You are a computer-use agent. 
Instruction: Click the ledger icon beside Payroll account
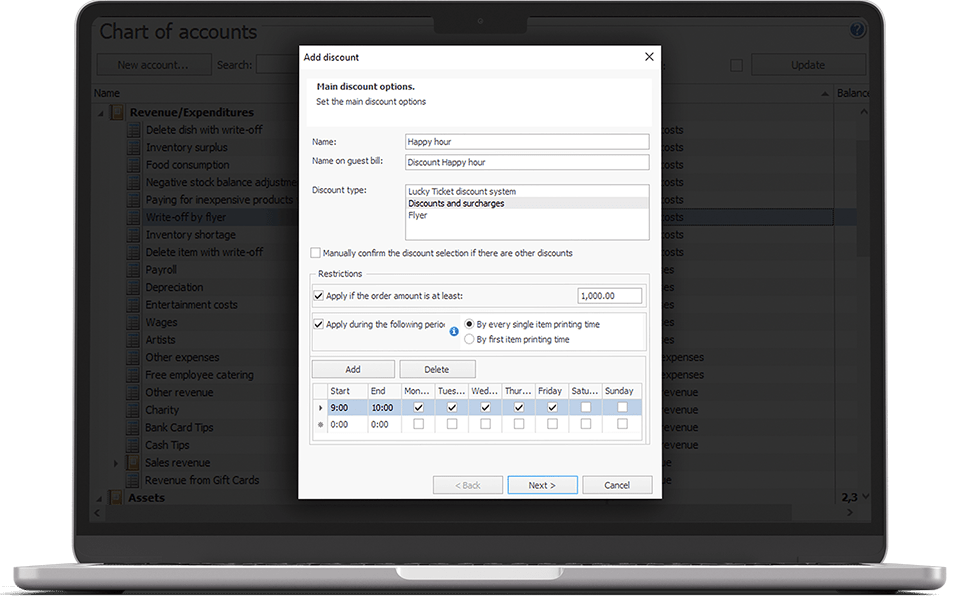(133, 269)
